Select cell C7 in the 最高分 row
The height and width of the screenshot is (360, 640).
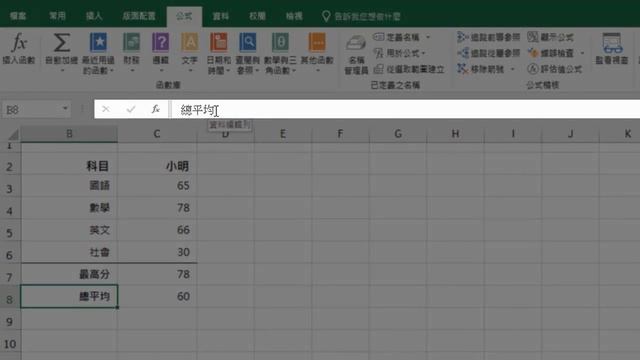pyautogui.click(x=157, y=274)
